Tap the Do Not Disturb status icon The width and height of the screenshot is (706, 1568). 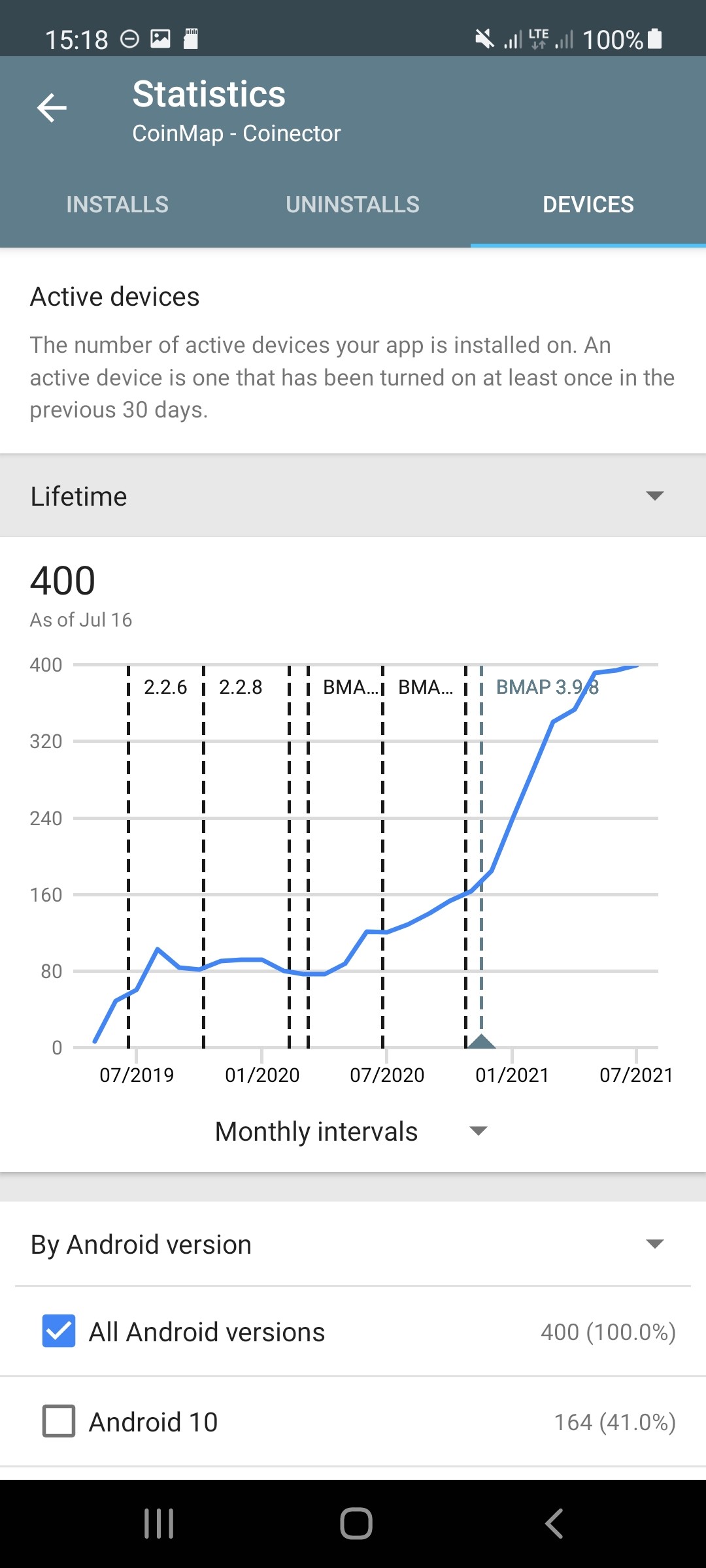[x=130, y=39]
